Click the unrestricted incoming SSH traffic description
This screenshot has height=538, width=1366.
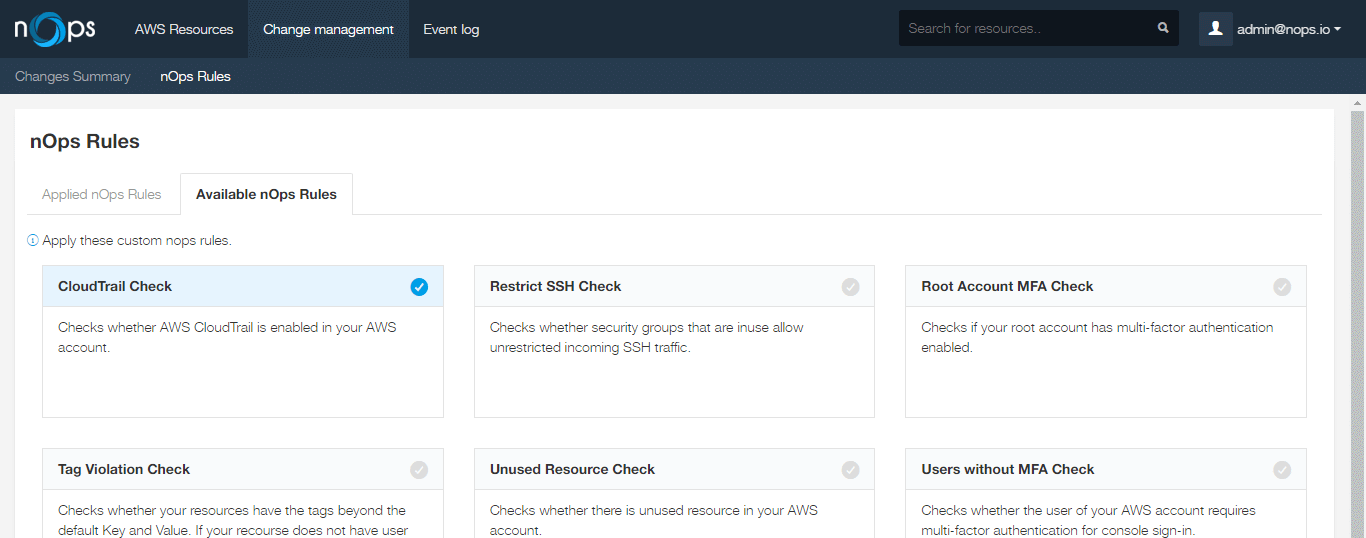(646, 337)
